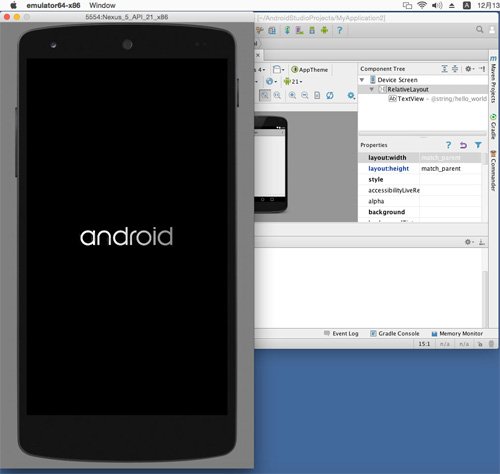Click the input source A icon in menu bar
The image size is (500, 474).
(467, 5)
